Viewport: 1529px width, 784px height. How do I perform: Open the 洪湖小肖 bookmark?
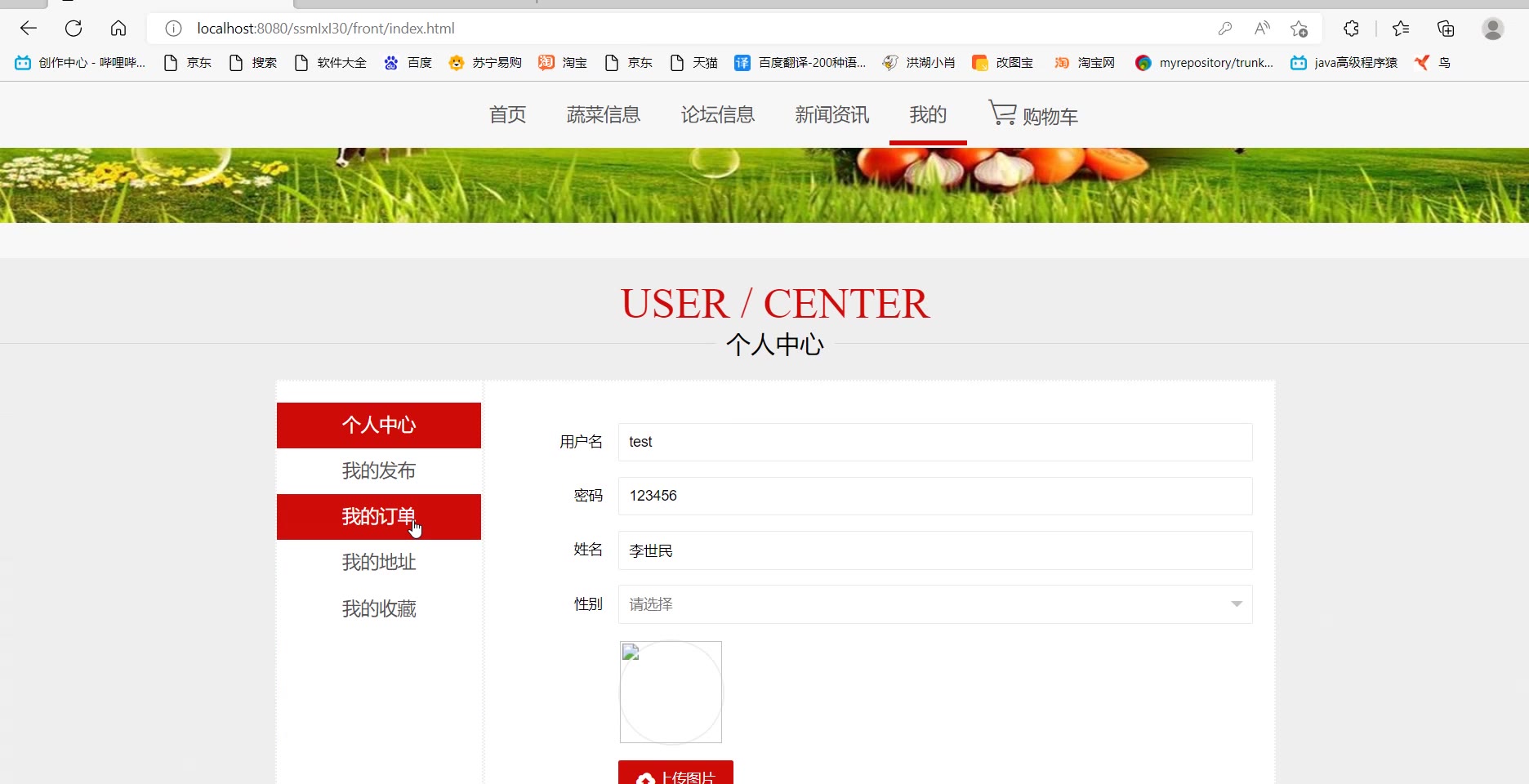(919, 63)
